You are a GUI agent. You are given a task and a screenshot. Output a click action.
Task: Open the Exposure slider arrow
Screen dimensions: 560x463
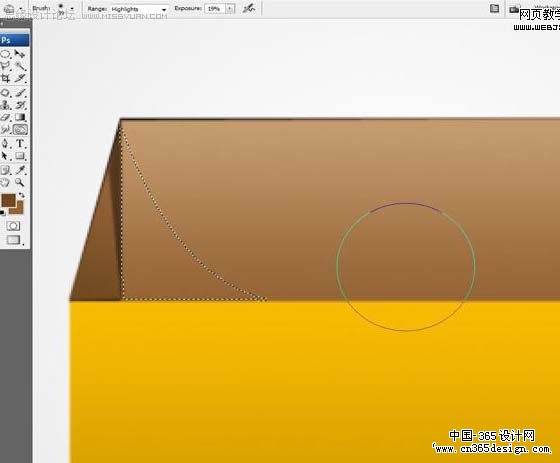[x=230, y=9]
